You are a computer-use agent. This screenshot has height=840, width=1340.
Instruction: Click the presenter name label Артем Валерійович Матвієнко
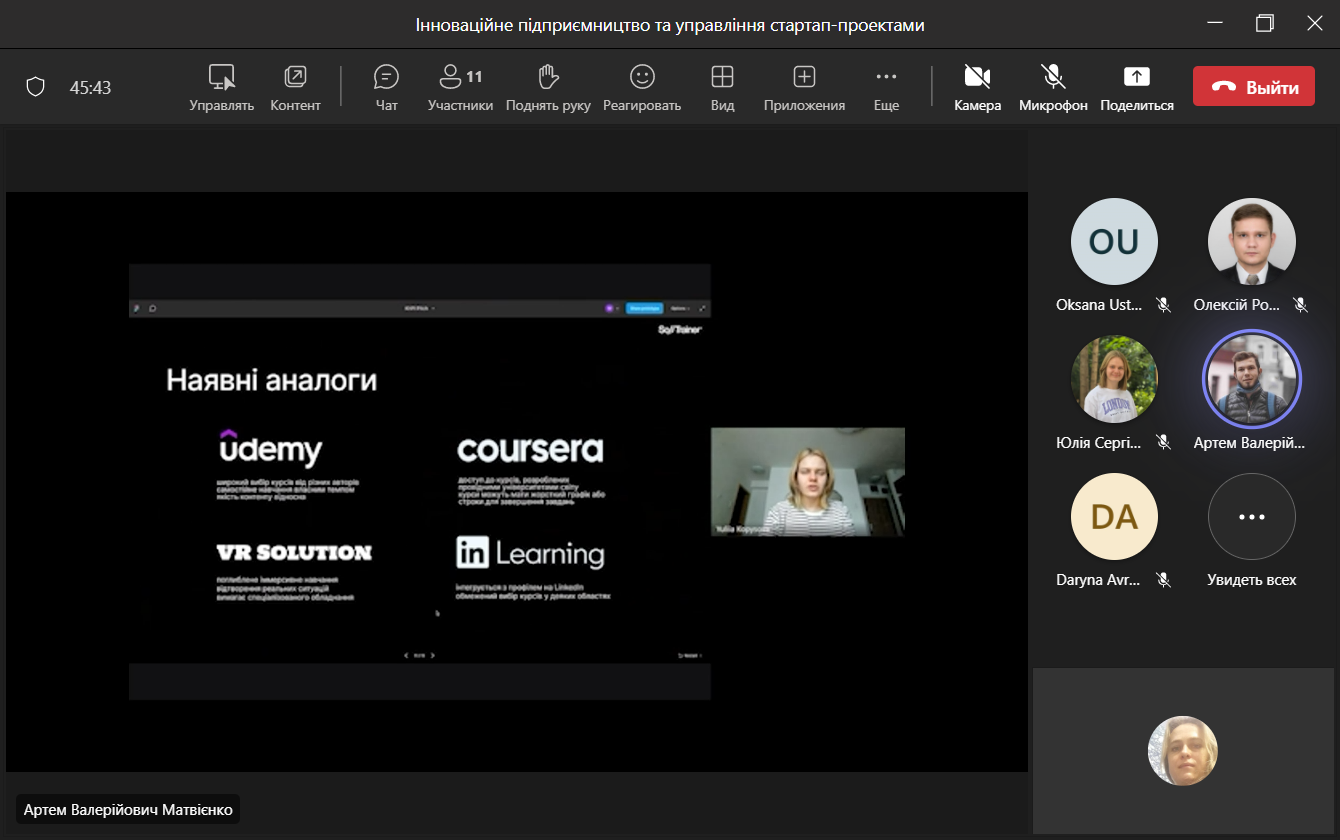pos(128,809)
